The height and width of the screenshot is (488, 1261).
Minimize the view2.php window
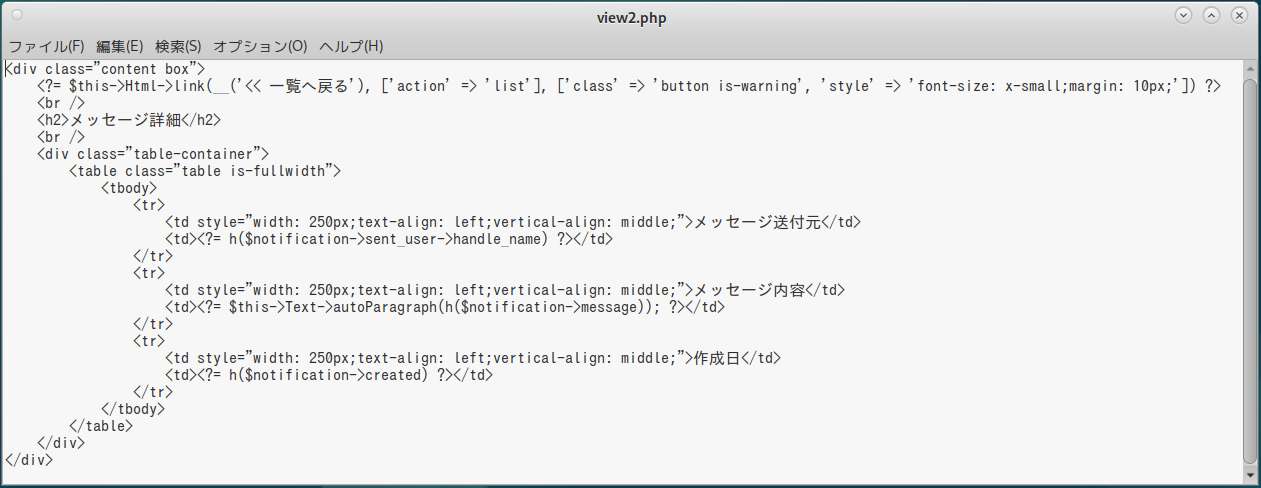1184,16
